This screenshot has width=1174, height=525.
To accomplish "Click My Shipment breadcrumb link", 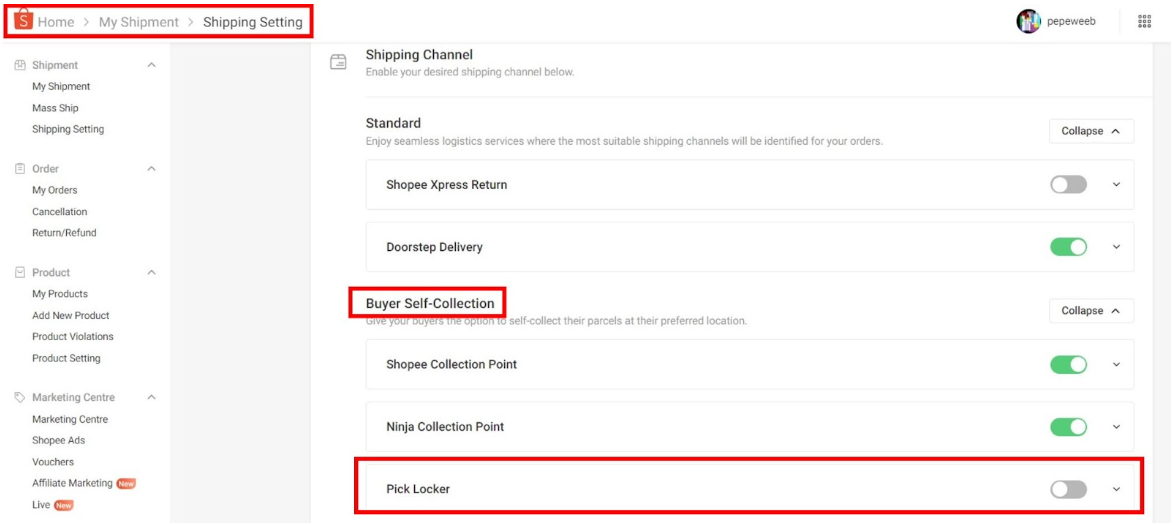I will pyautogui.click(x=138, y=22).
